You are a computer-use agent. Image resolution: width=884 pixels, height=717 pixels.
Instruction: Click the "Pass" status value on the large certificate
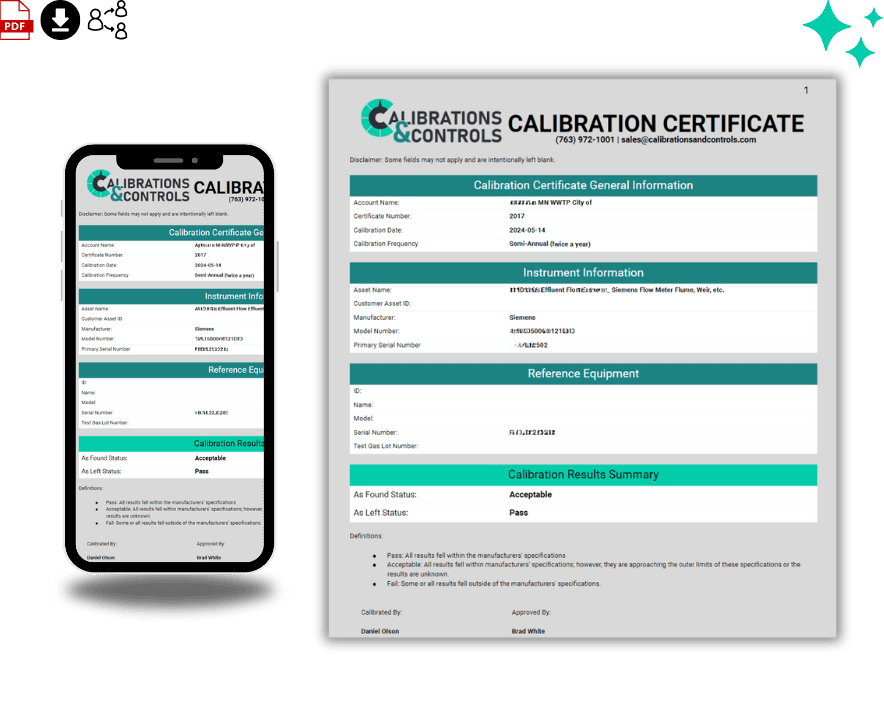click(x=519, y=513)
